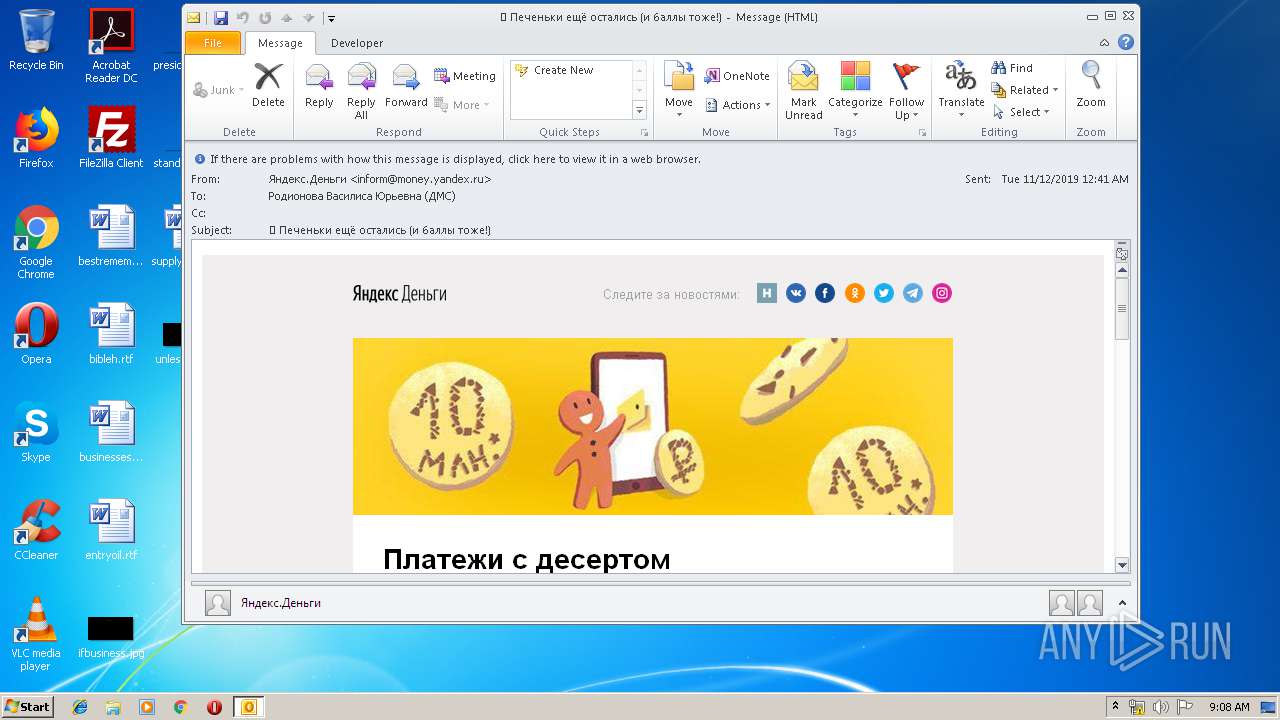Screen dimensions: 1280x720
Task: Select the Skype desktop shortcut
Action: [36, 432]
